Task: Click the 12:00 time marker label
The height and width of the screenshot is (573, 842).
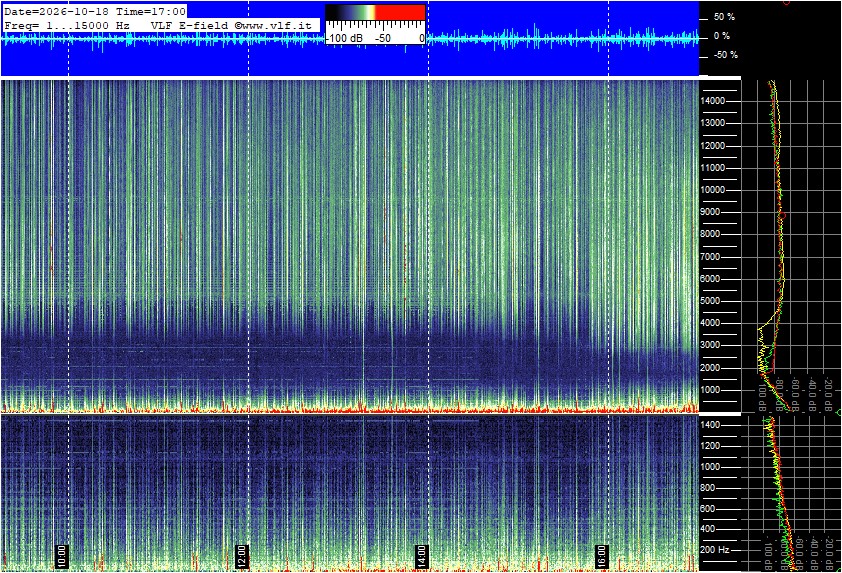Action: [242, 556]
